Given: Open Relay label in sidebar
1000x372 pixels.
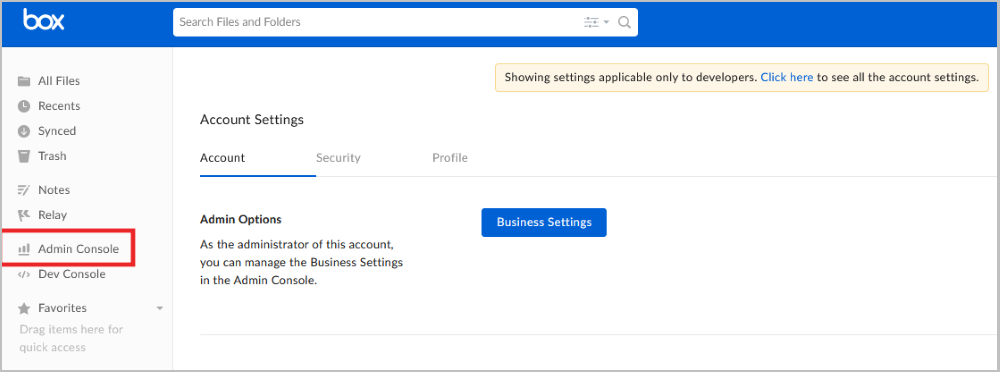Looking at the screenshot, I should (x=52, y=215).
